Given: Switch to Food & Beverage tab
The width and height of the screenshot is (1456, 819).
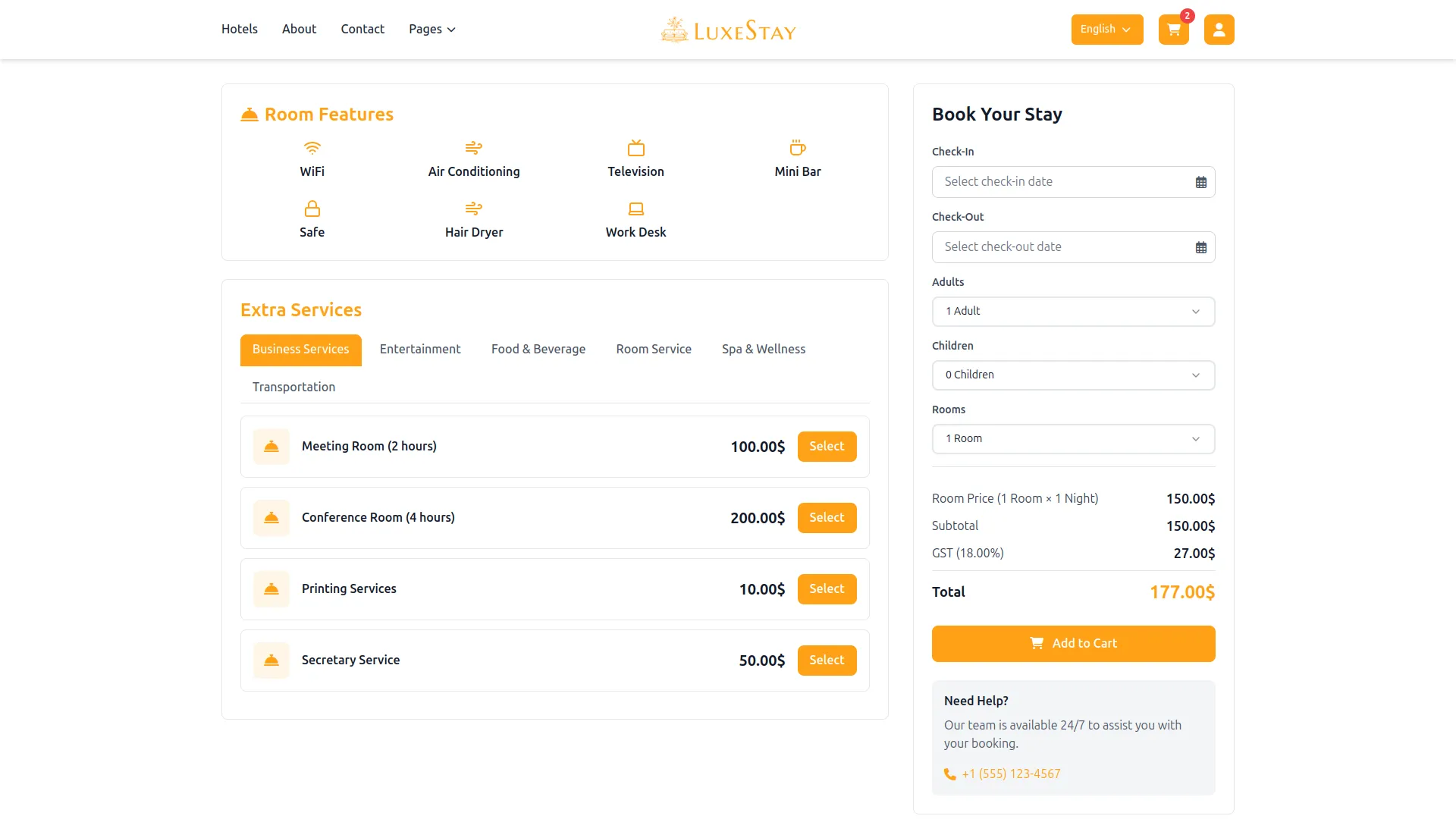Looking at the screenshot, I should click(x=538, y=350).
